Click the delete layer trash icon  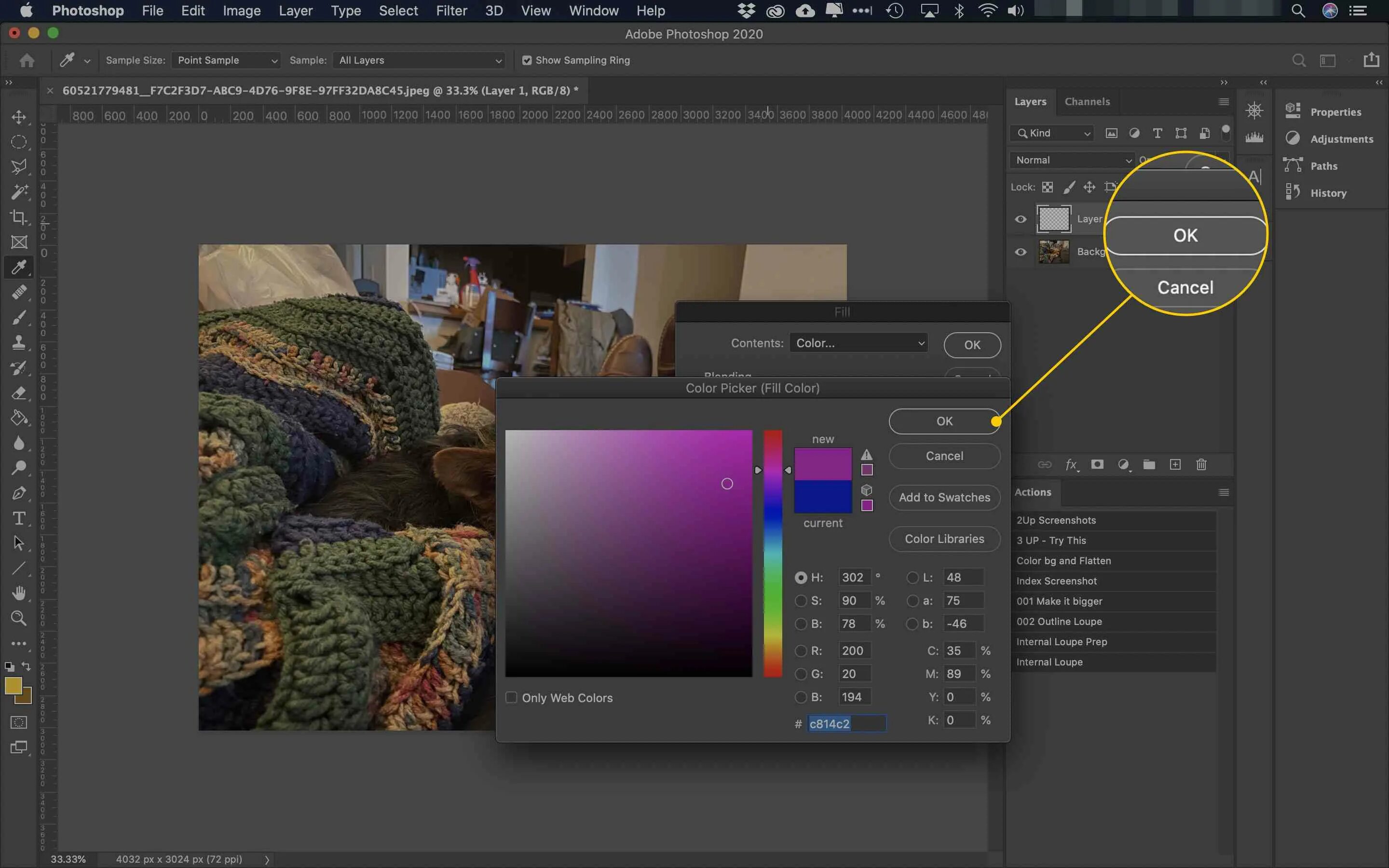[x=1201, y=464]
